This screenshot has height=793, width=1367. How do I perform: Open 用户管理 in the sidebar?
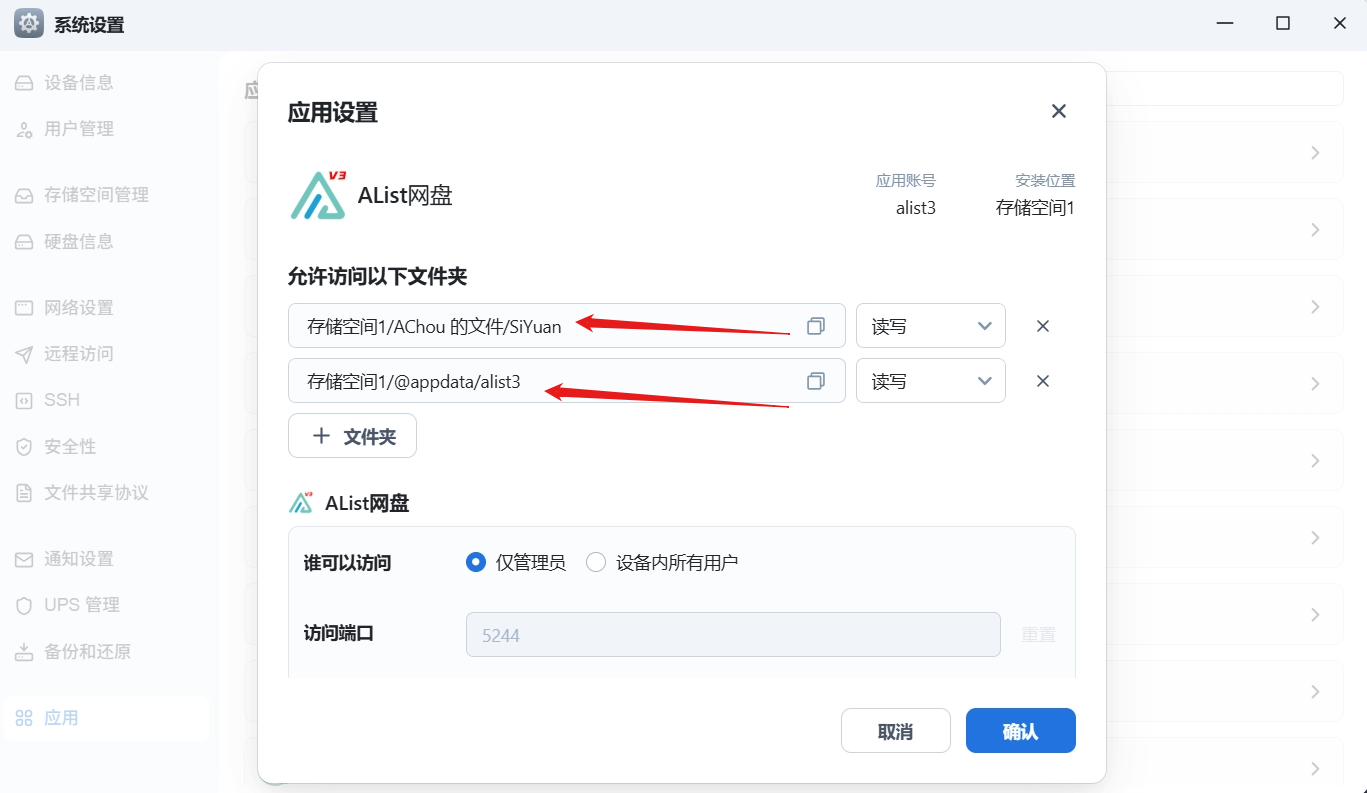tap(79, 129)
